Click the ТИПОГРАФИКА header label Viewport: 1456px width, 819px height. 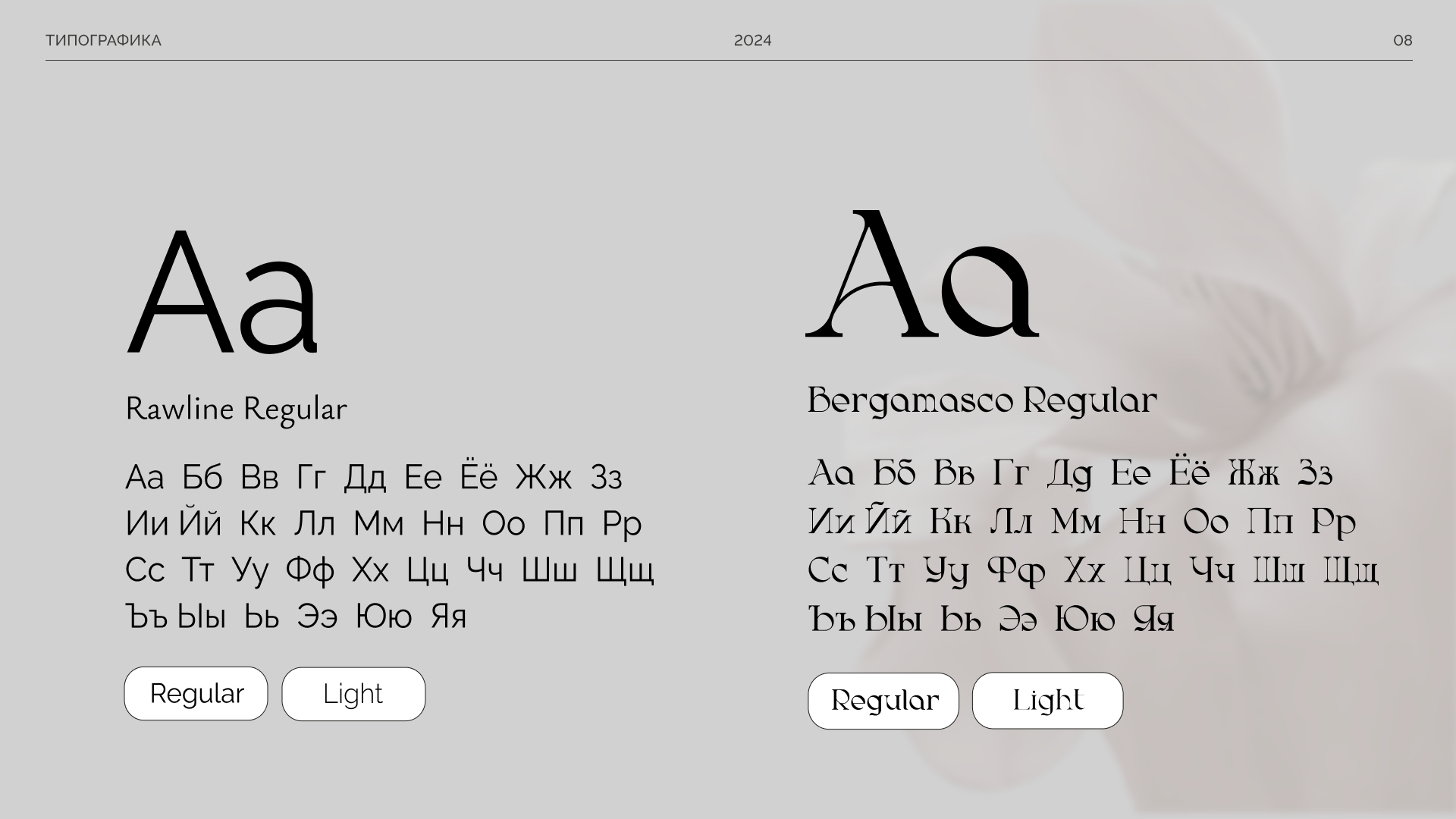[x=103, y=40]
